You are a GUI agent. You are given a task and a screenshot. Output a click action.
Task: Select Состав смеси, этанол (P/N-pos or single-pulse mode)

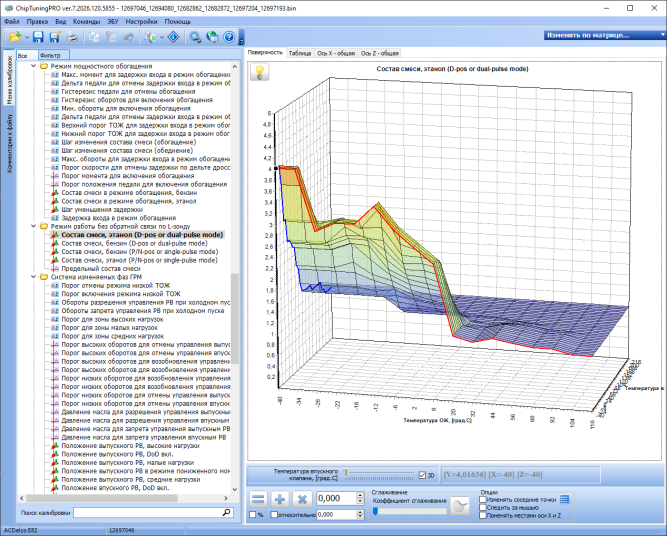(140, 260)
